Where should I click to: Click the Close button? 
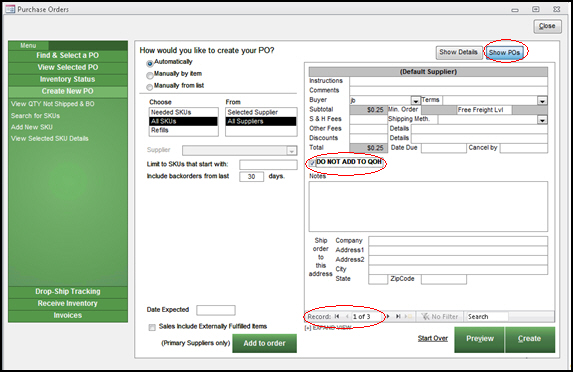coord(547,26)
